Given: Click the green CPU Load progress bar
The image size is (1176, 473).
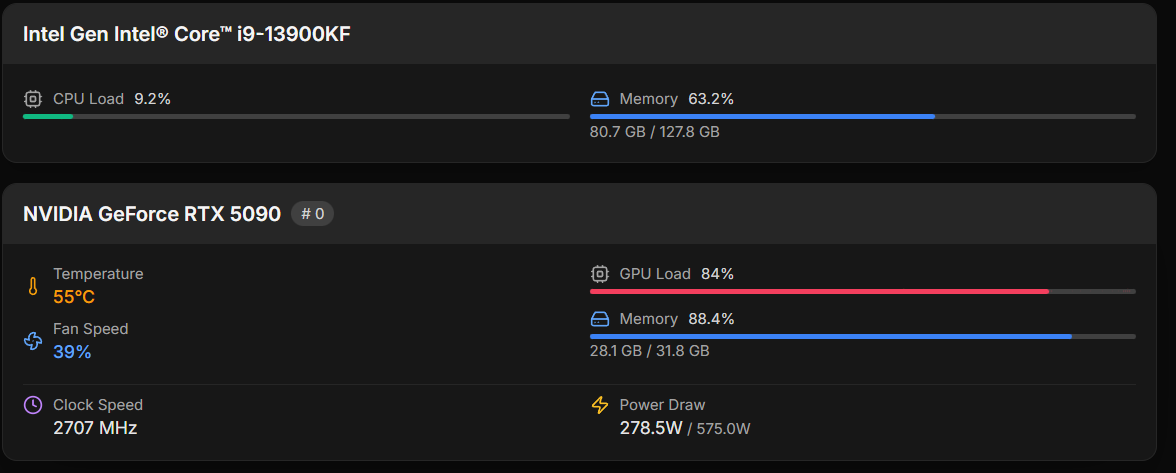Looking at the screenshot, I should coord(48,116).
